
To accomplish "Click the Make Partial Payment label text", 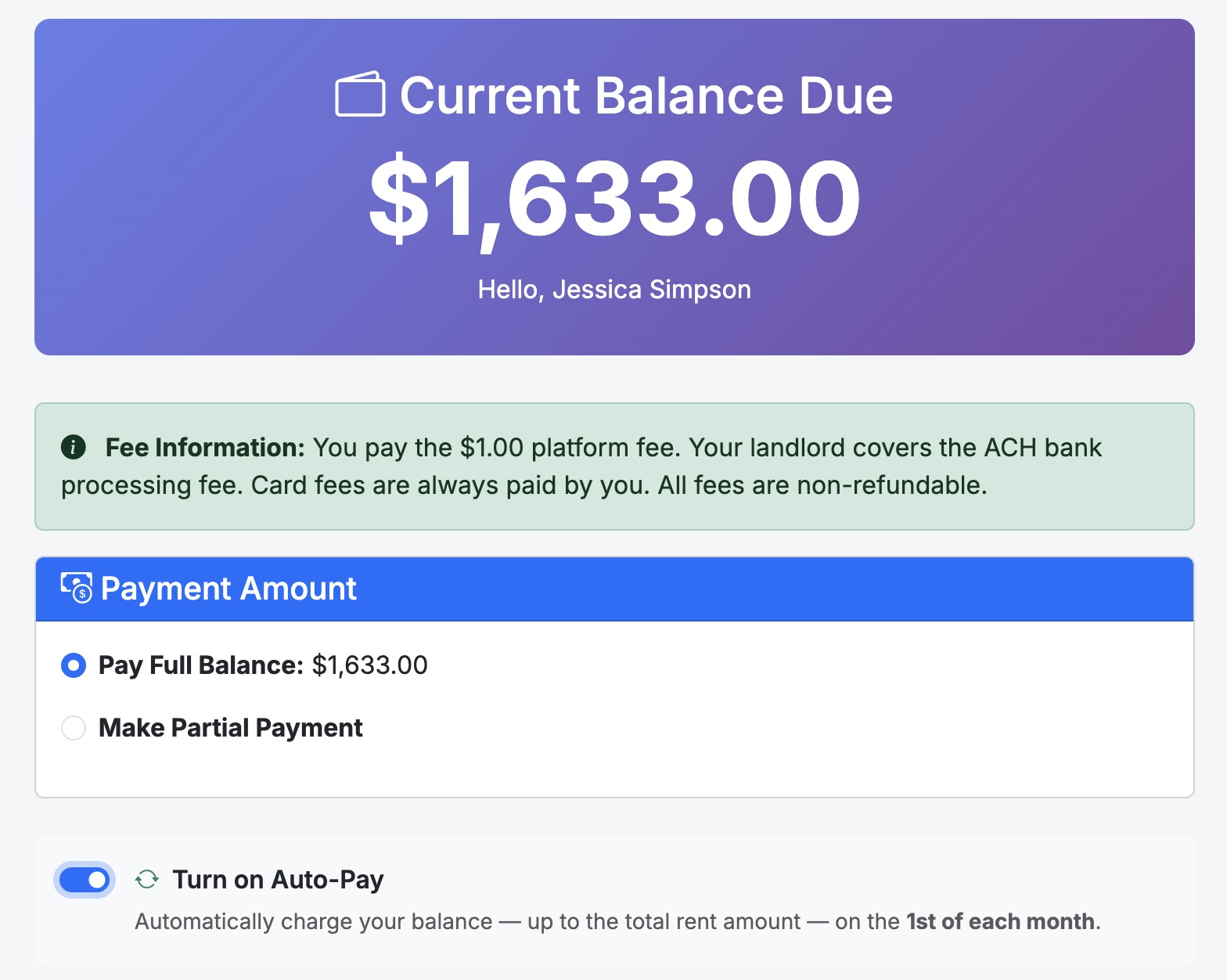I will 229,727.
